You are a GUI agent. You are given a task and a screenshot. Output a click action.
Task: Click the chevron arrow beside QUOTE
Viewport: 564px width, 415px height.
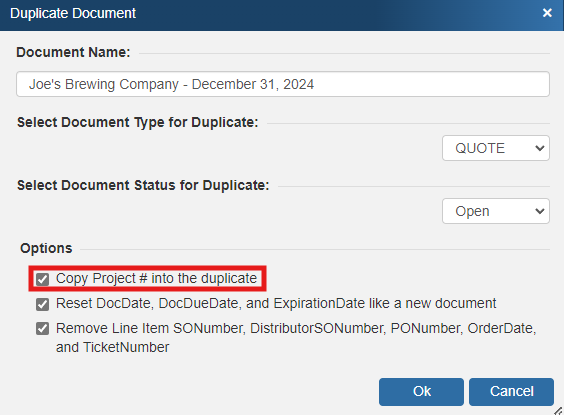tap(539, 148)
